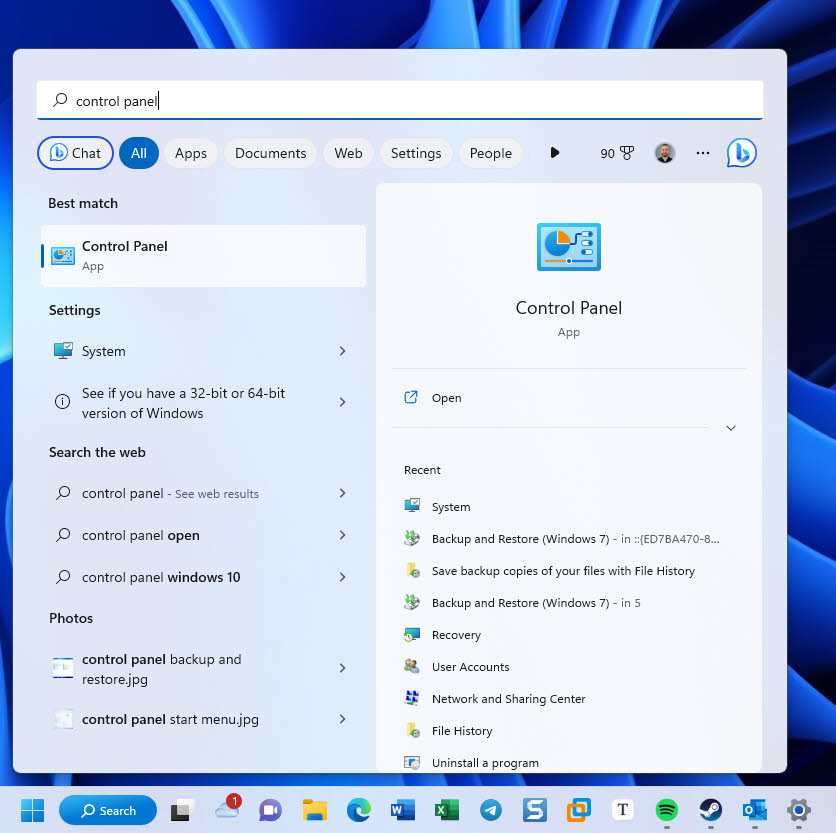Image resolution: width=836 pixels, height=833 pixels.
Task: Expand 32-bit or 64-bit result arrow
Action: (342, 402)
